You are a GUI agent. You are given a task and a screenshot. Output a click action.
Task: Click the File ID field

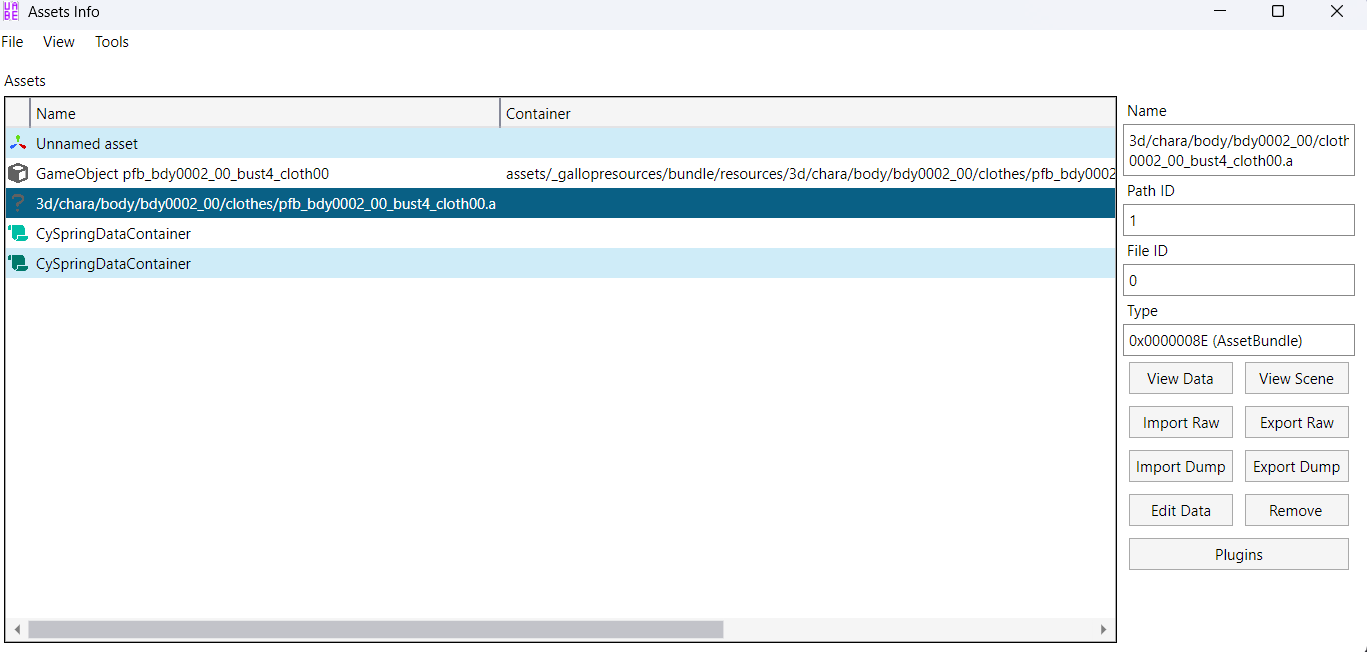(1239, 280)
